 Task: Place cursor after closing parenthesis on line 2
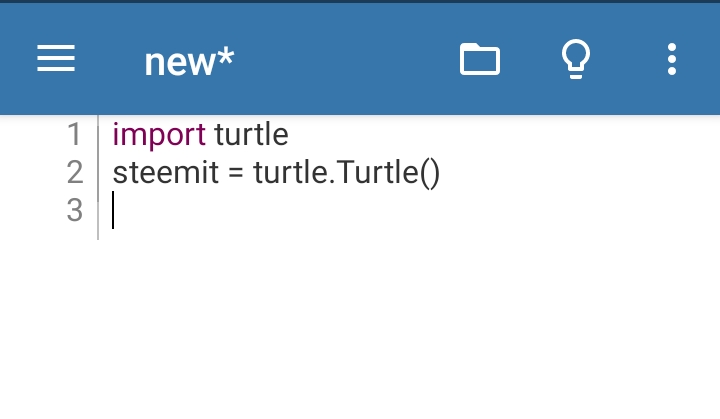440,173
